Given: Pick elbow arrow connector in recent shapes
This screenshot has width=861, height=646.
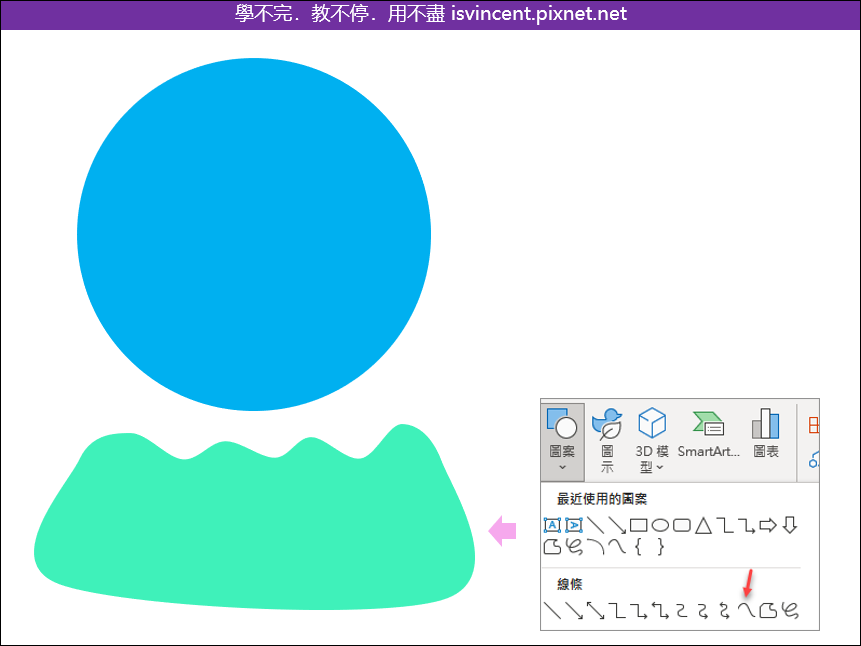Looking at the screenshot, I should [x=746, y=525].
